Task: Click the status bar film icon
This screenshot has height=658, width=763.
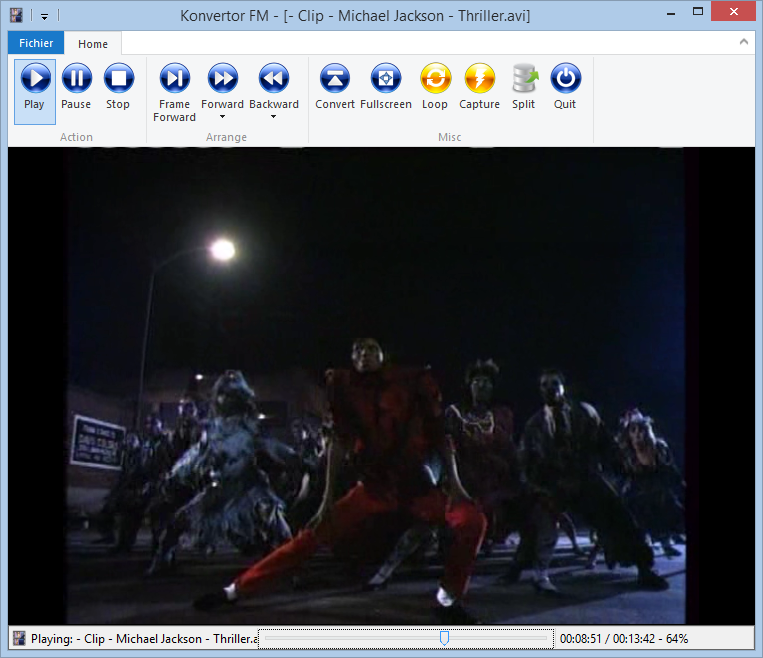Action: tap(19, 639)
